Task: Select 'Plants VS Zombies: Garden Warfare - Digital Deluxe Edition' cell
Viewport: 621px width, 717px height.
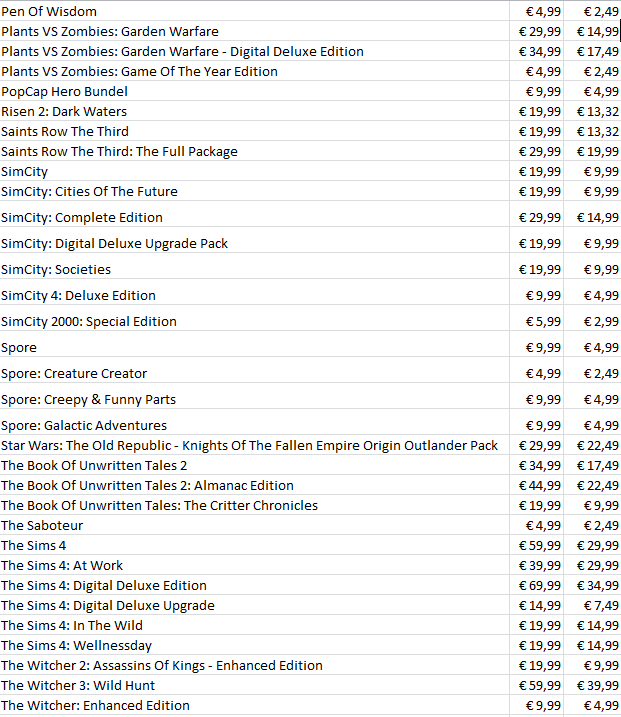Action: pyautogui.click(x=255, y=51)
